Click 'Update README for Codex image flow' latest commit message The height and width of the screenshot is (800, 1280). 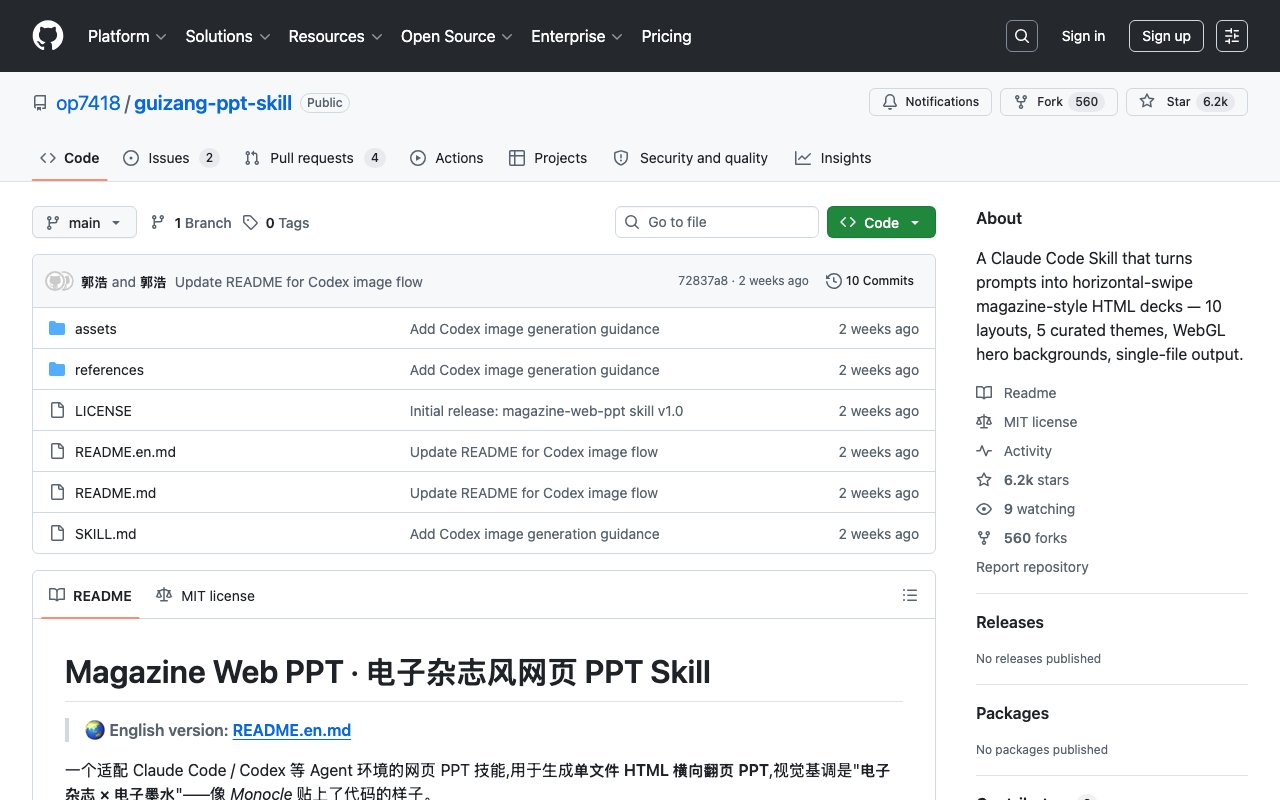coord(299,282)
